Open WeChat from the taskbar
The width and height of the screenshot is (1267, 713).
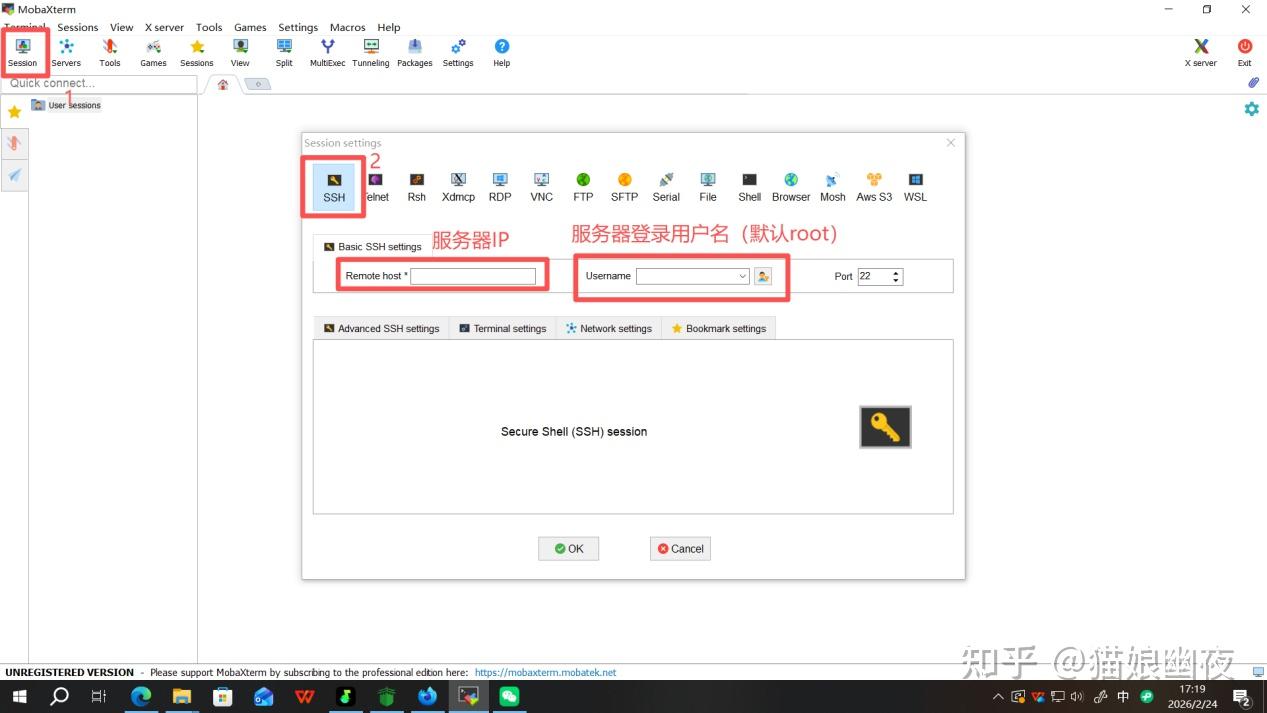509,696
